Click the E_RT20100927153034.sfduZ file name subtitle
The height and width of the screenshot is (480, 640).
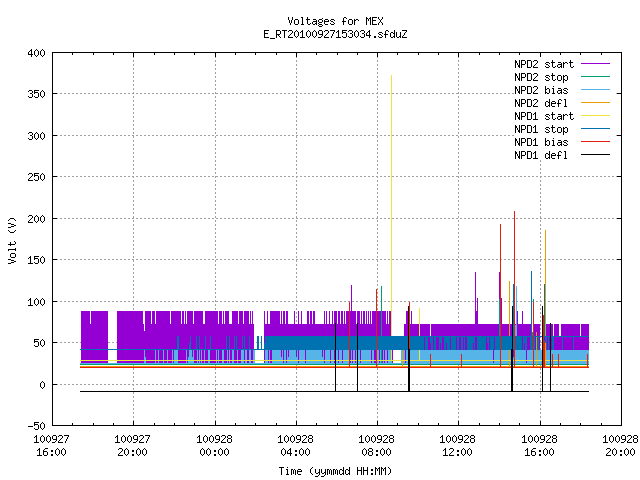(x=335, y=34)
